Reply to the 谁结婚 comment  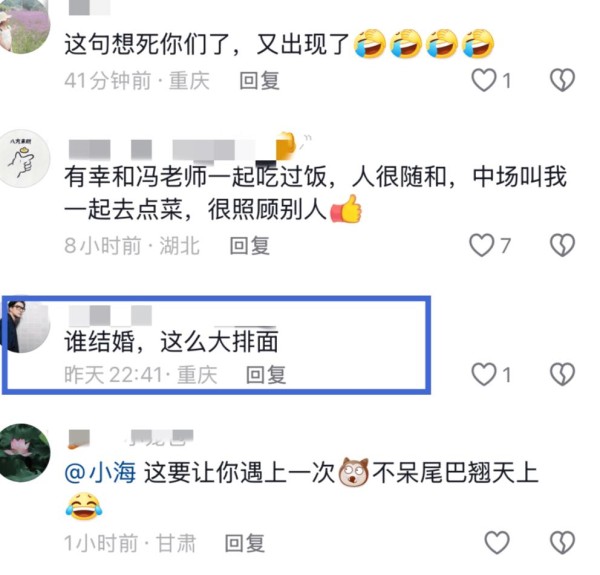[x=266, y=375]
